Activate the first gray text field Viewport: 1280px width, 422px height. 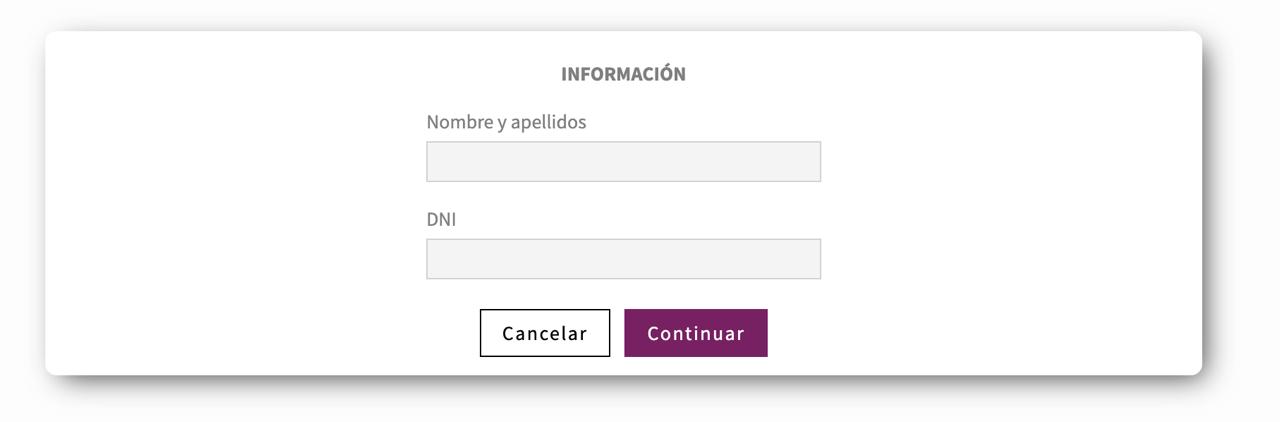click(623, 161)
